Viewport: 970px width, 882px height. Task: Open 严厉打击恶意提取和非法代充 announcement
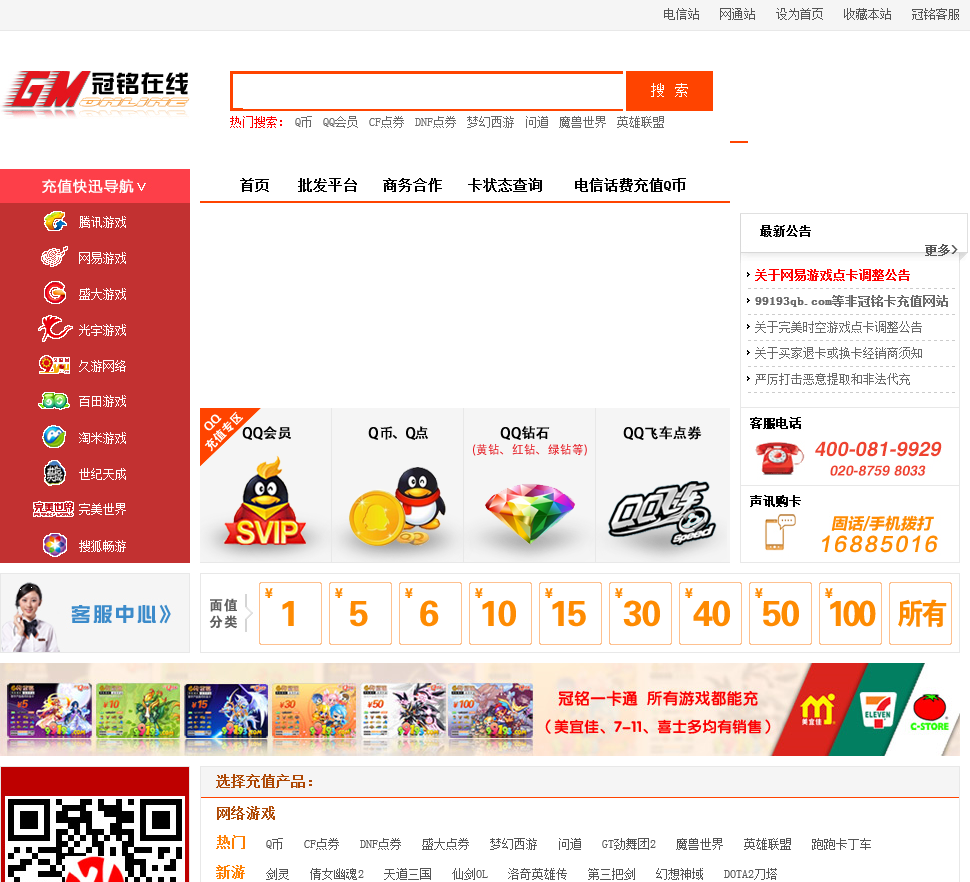coord(832,379)
